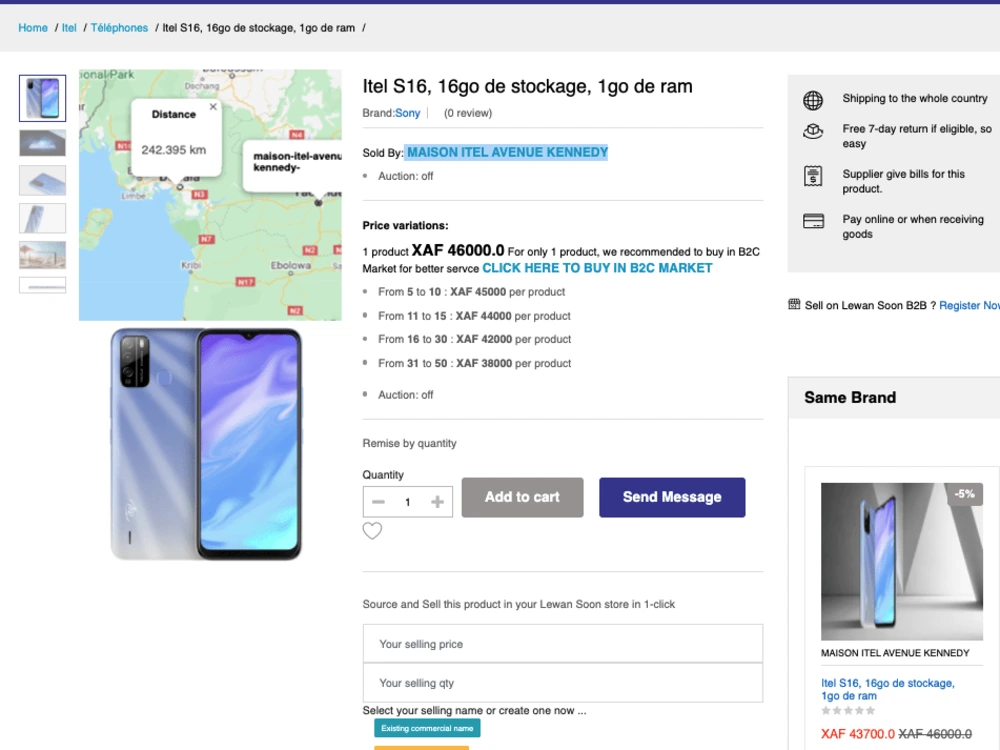
Task: Go to Home breadcrumb
Action: tap(33, 27)
